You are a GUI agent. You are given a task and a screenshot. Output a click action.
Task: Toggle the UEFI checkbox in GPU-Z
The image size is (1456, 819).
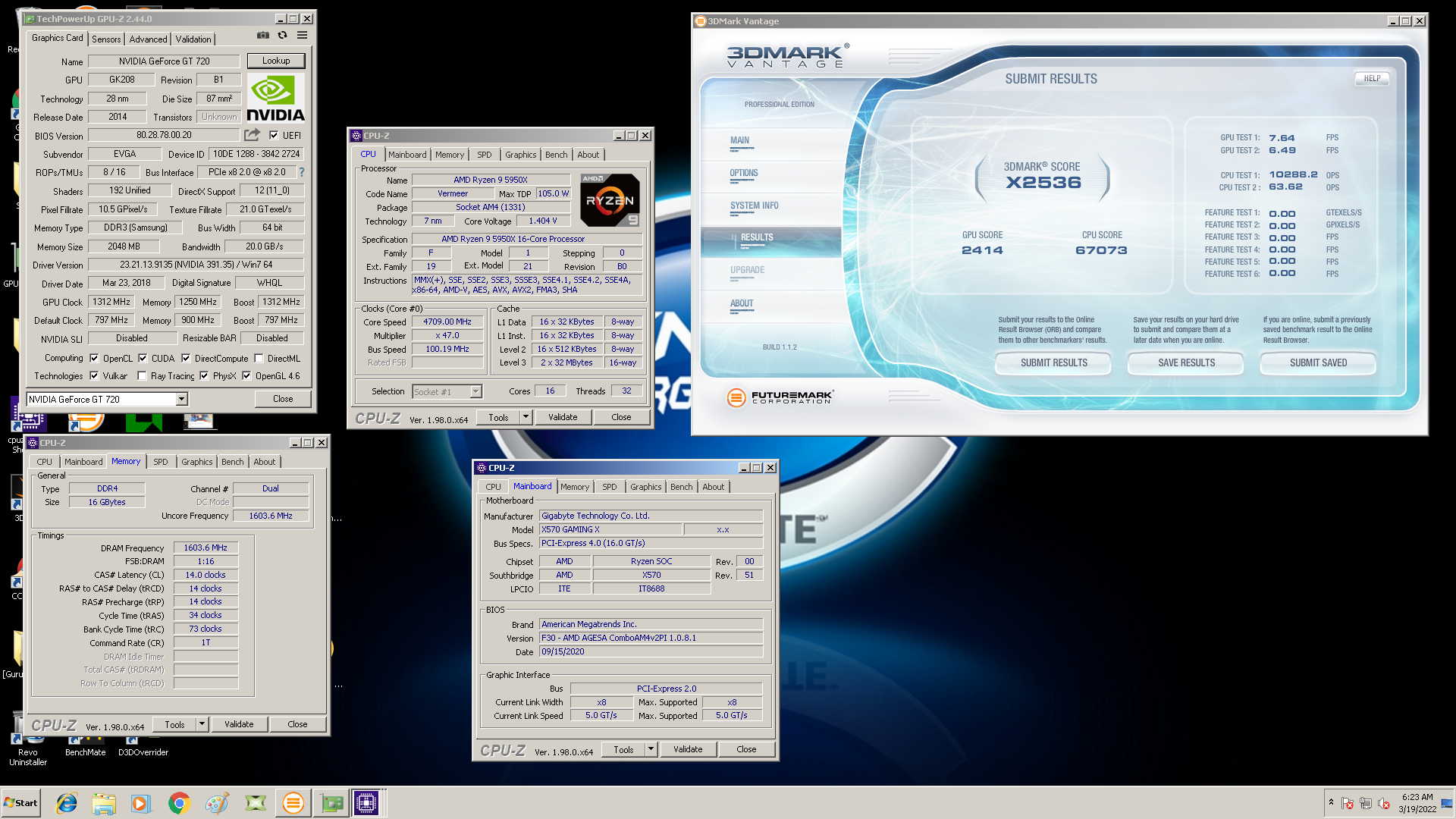pyautogui.click(x=274, y=136)
